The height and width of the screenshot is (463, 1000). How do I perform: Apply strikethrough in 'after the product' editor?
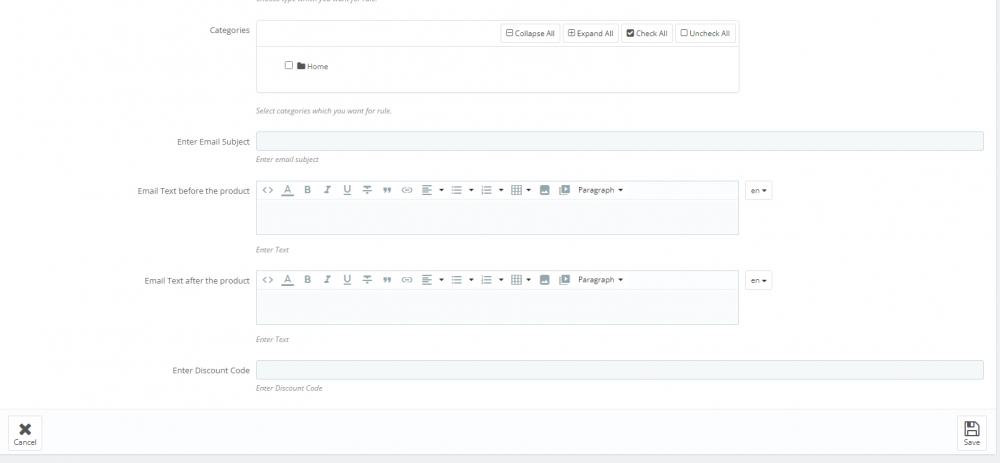[x=367, y=280]
